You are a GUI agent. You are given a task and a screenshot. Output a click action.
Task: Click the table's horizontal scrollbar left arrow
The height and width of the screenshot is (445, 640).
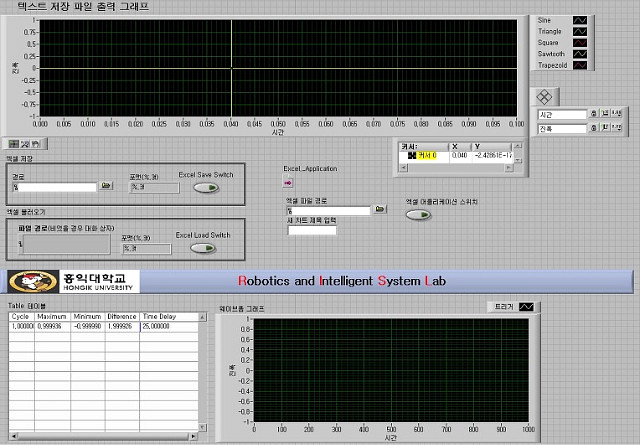[x=13, y=436]
